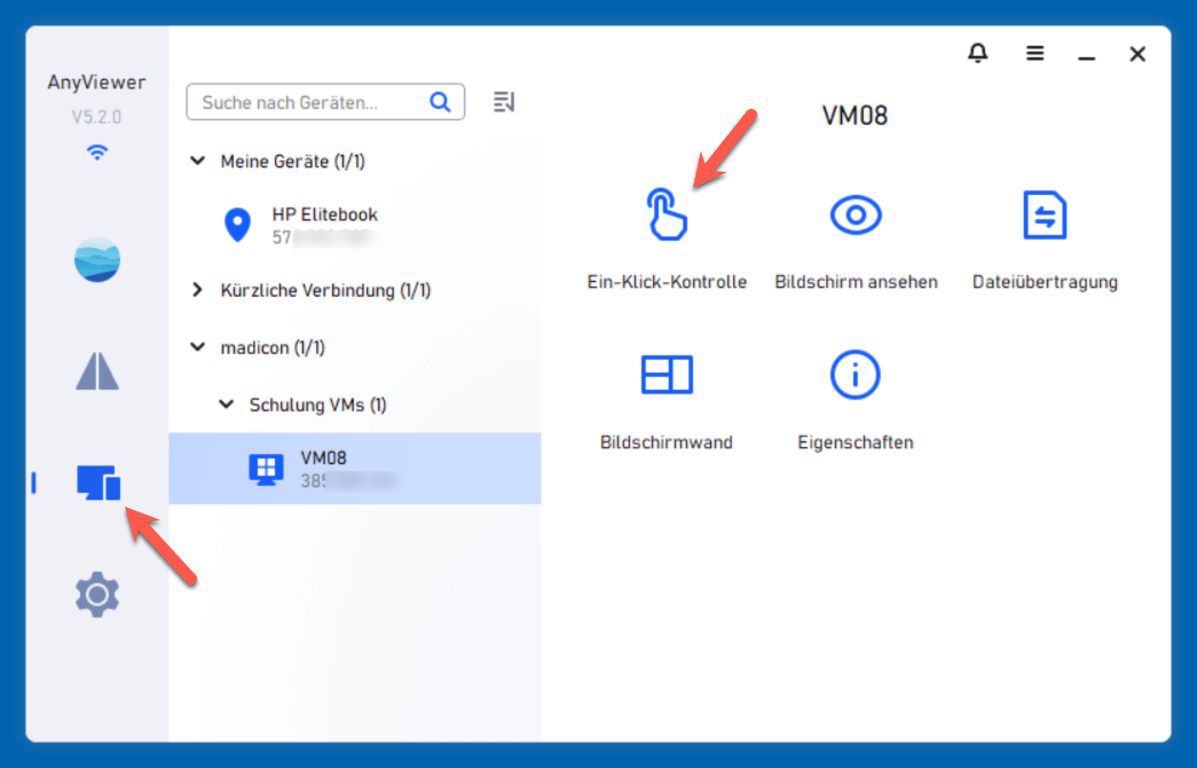This screenshot has width=1197, height=768.
Task: Click the Schulung VMs (1) label
Action: (x=318, y=405)
